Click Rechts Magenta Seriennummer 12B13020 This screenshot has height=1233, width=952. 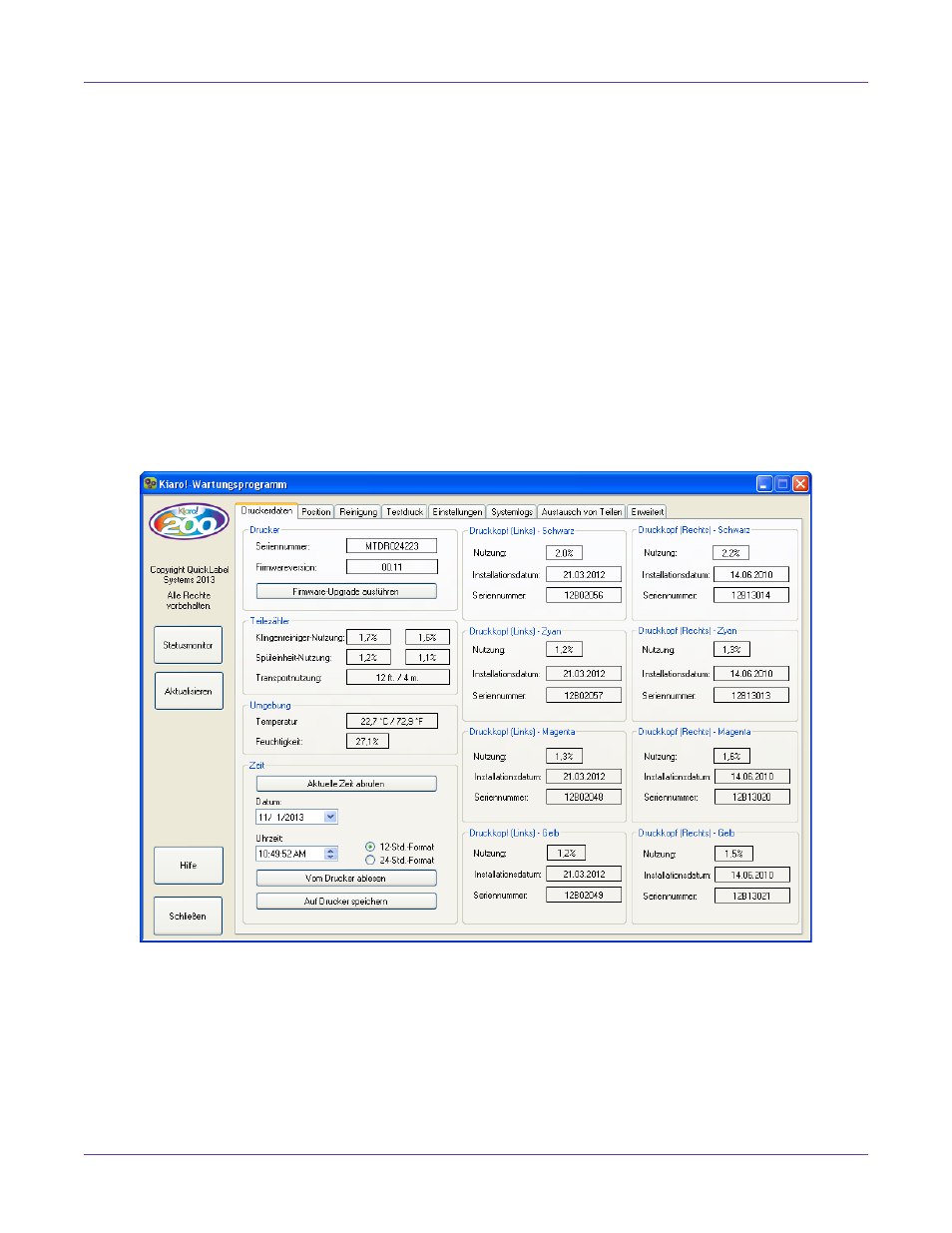(x=751, y=797)
